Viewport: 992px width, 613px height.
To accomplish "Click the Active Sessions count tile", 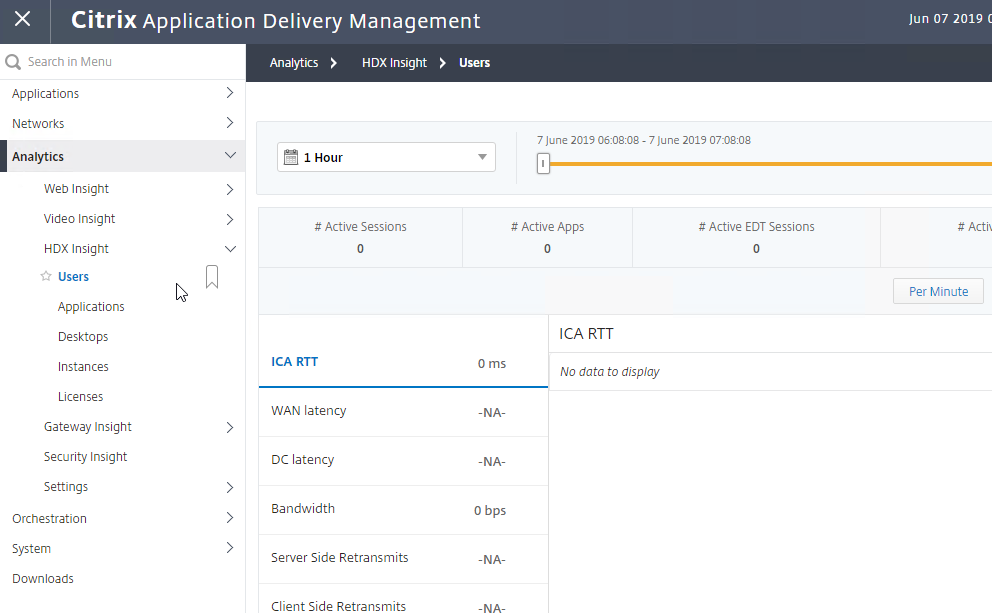I will click(x=361, y=237).
